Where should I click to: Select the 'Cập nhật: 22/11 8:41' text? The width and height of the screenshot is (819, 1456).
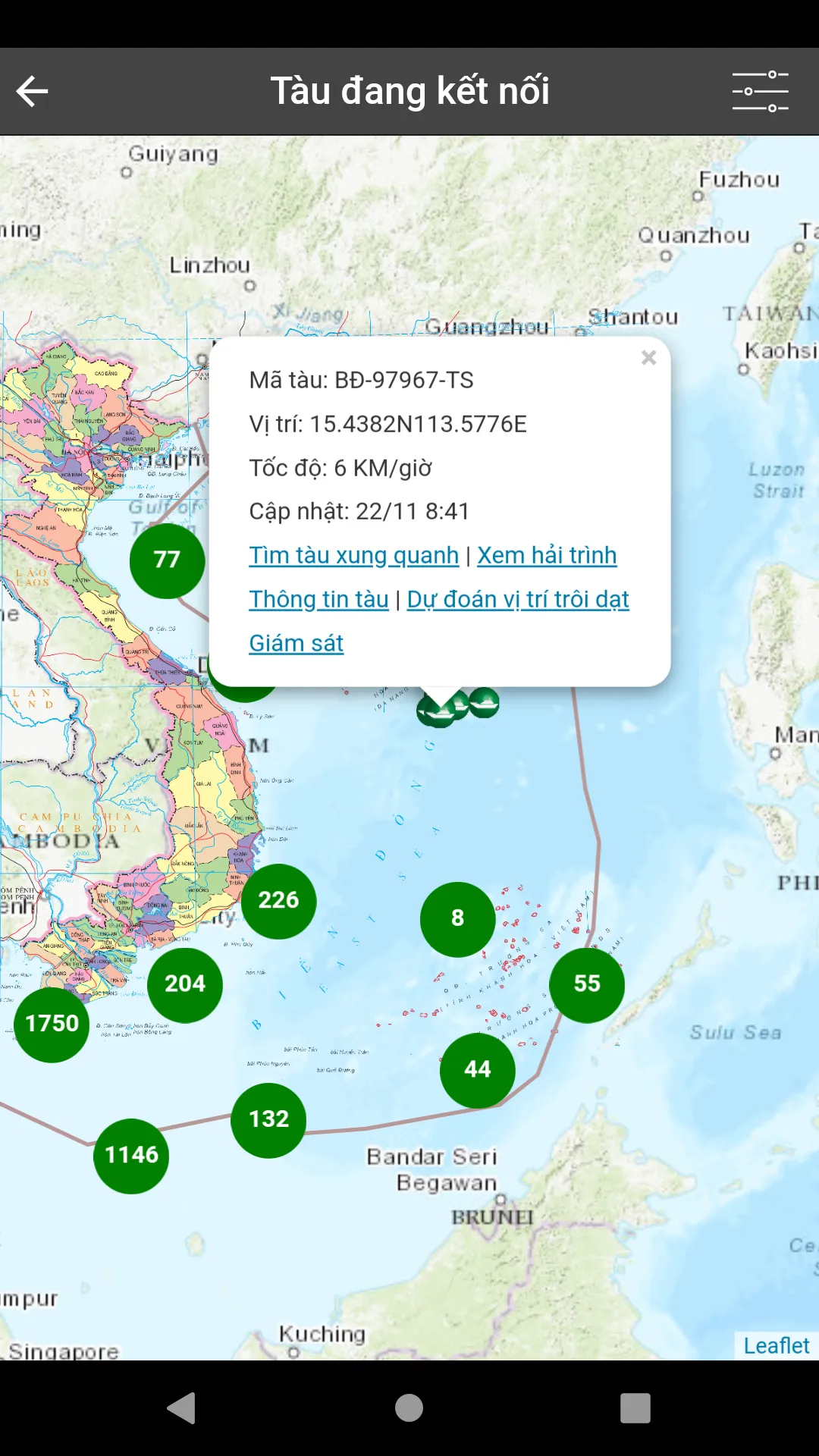pyautogui.click(x=359, y=511)
